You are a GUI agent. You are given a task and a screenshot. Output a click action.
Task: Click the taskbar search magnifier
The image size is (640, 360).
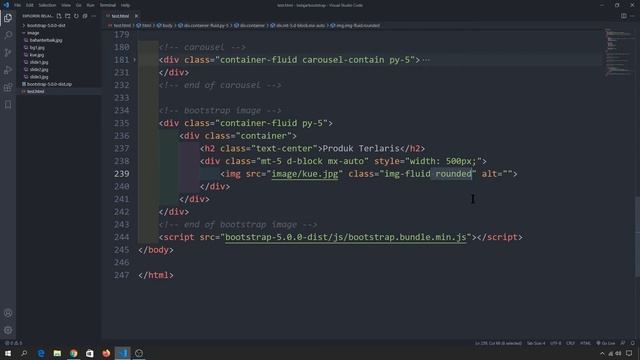tap(24, 353)
